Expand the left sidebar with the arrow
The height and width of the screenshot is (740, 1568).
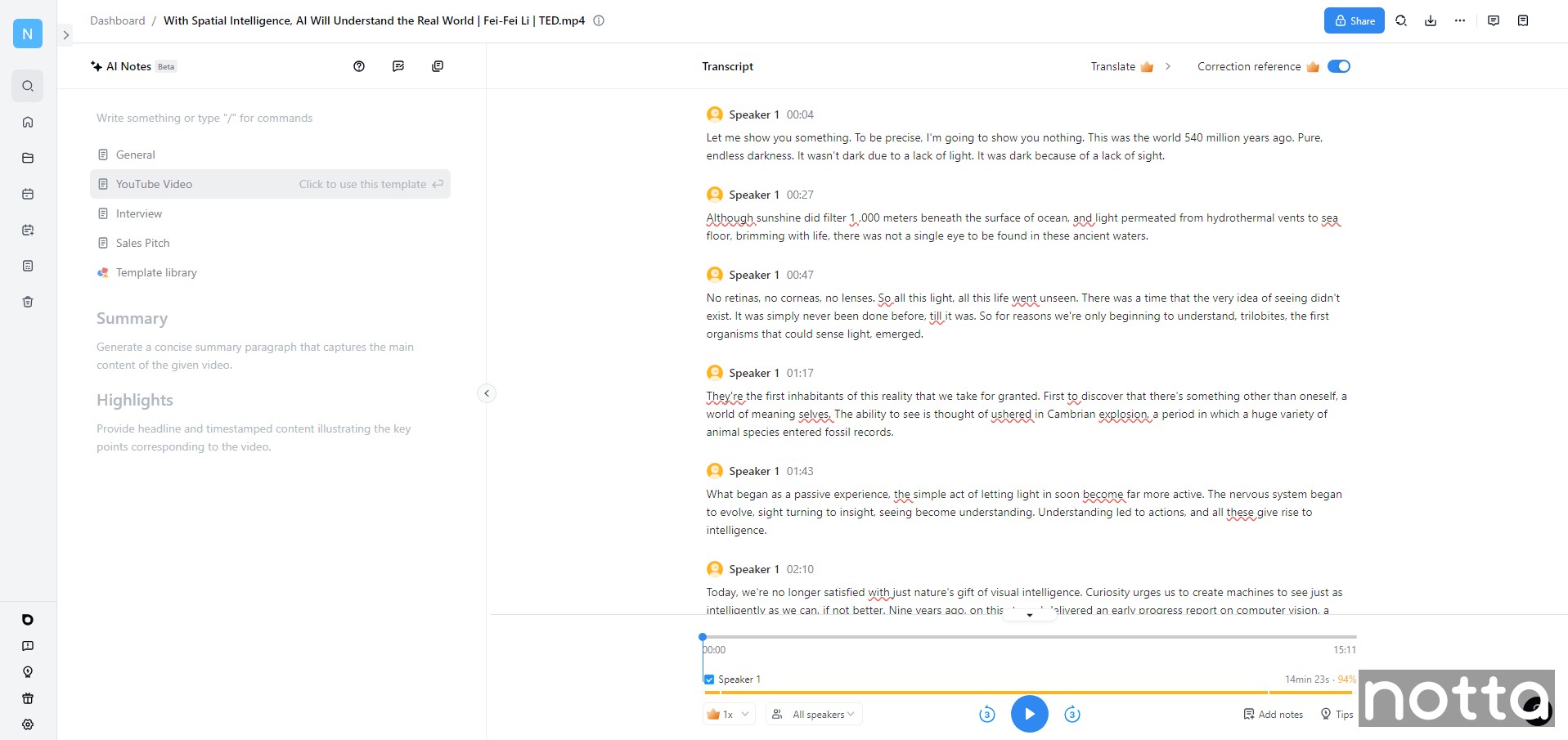click(x=66, y=35)
